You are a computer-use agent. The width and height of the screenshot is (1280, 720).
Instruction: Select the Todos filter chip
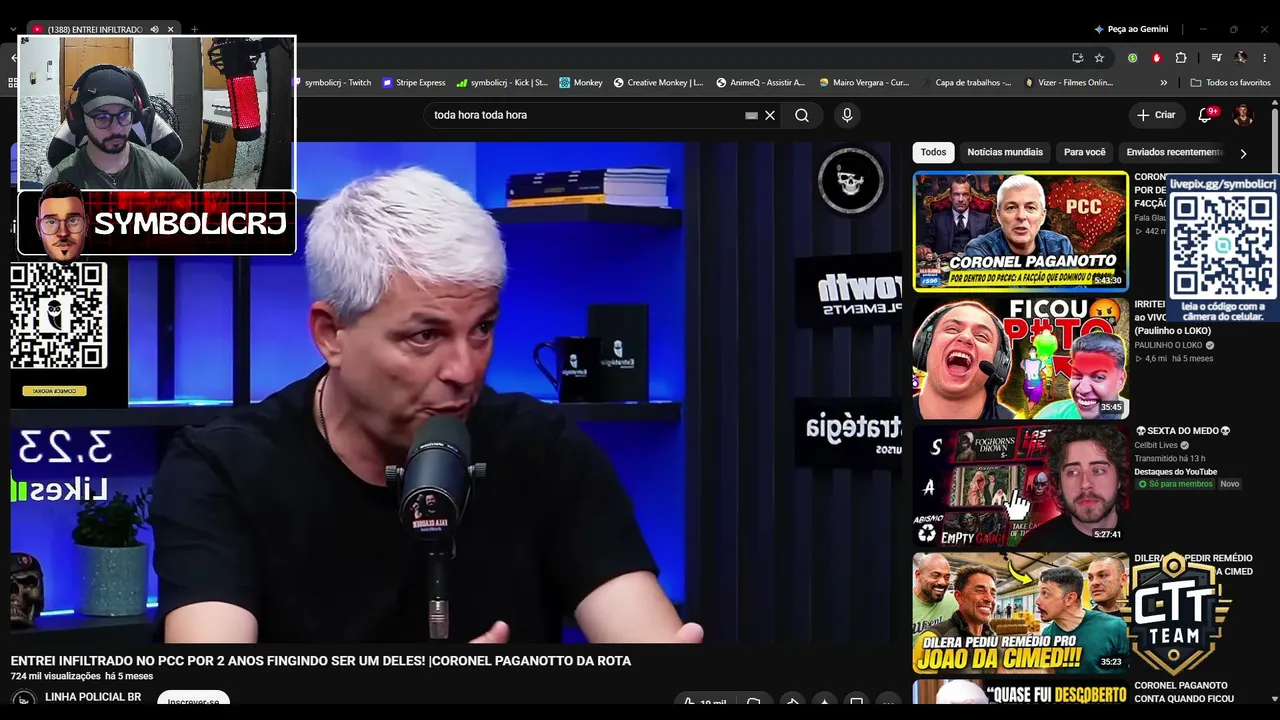(x=933, y=152)
